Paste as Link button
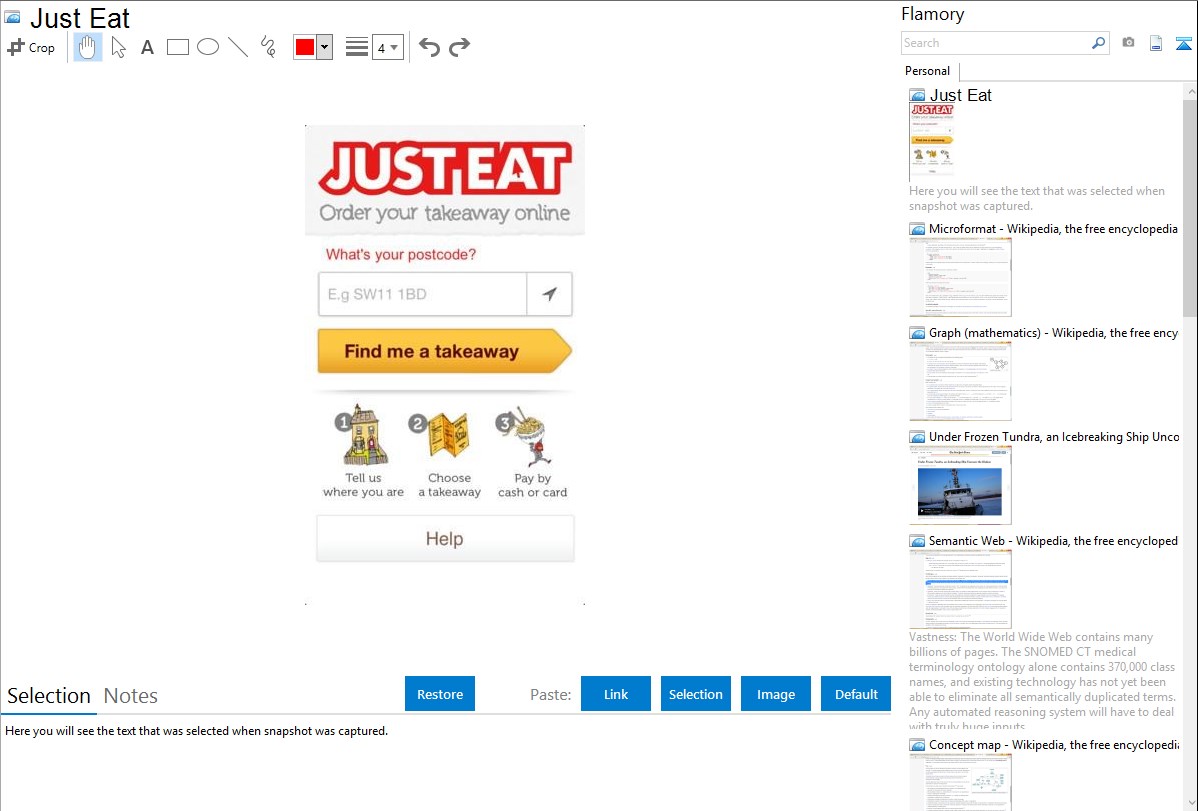Screen dimensions: 1198x811 tap(616, 694)
